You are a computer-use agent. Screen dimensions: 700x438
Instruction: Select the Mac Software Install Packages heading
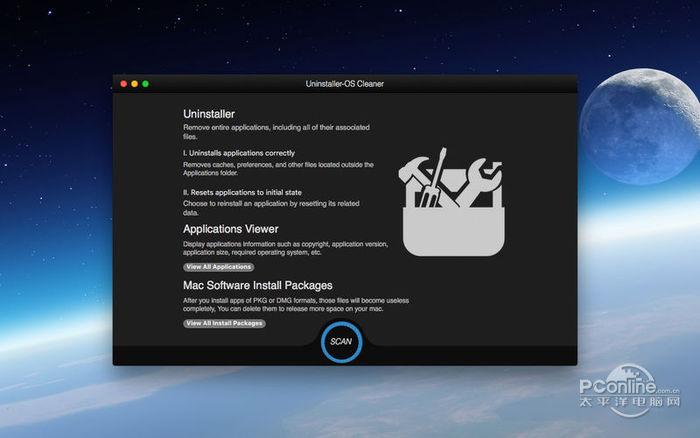[x=258, y=285]
